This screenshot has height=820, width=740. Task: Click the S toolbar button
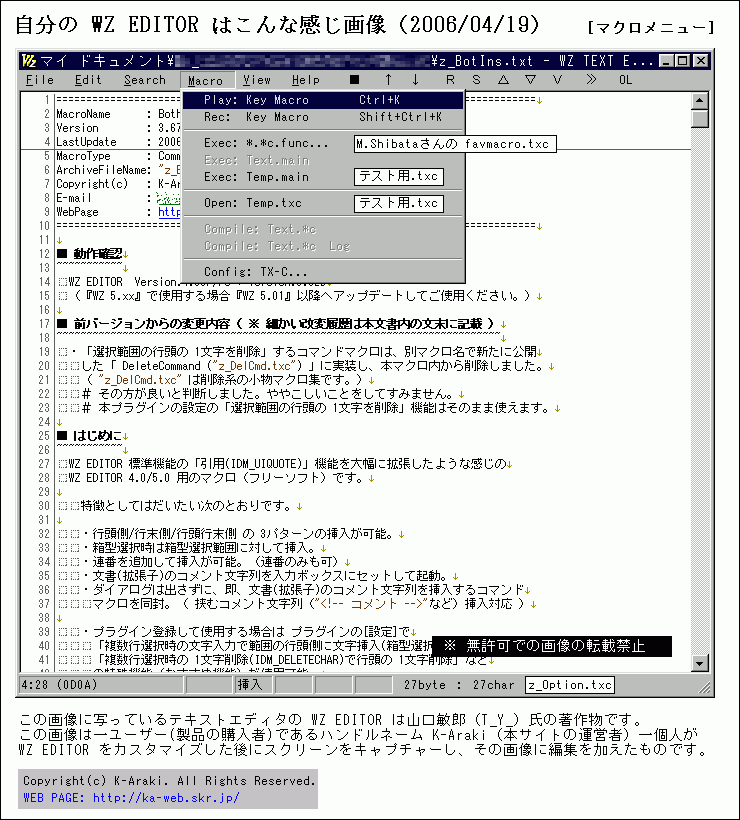(476, 80)
